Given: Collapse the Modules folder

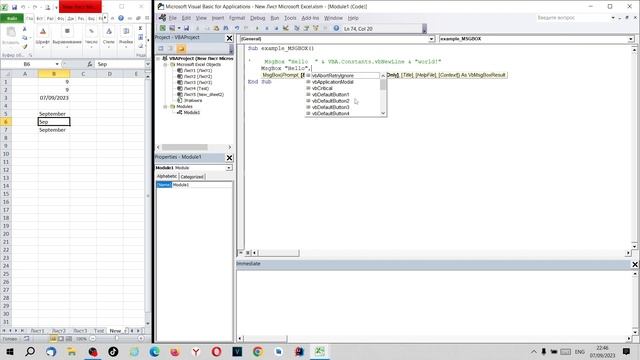Looking at the screenshot, I should click(x=166, y=107).
